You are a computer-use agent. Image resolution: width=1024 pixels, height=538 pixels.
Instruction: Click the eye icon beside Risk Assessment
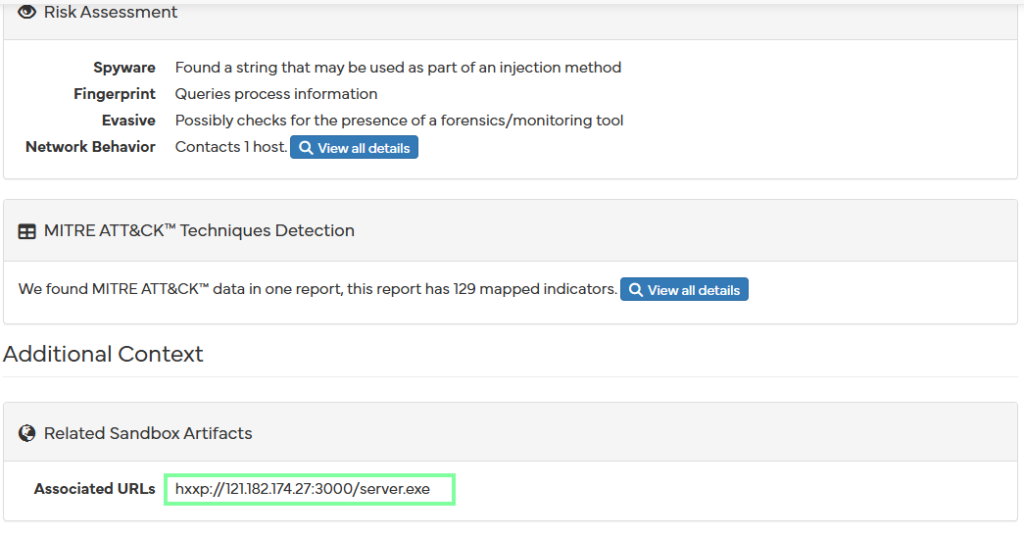27,13
